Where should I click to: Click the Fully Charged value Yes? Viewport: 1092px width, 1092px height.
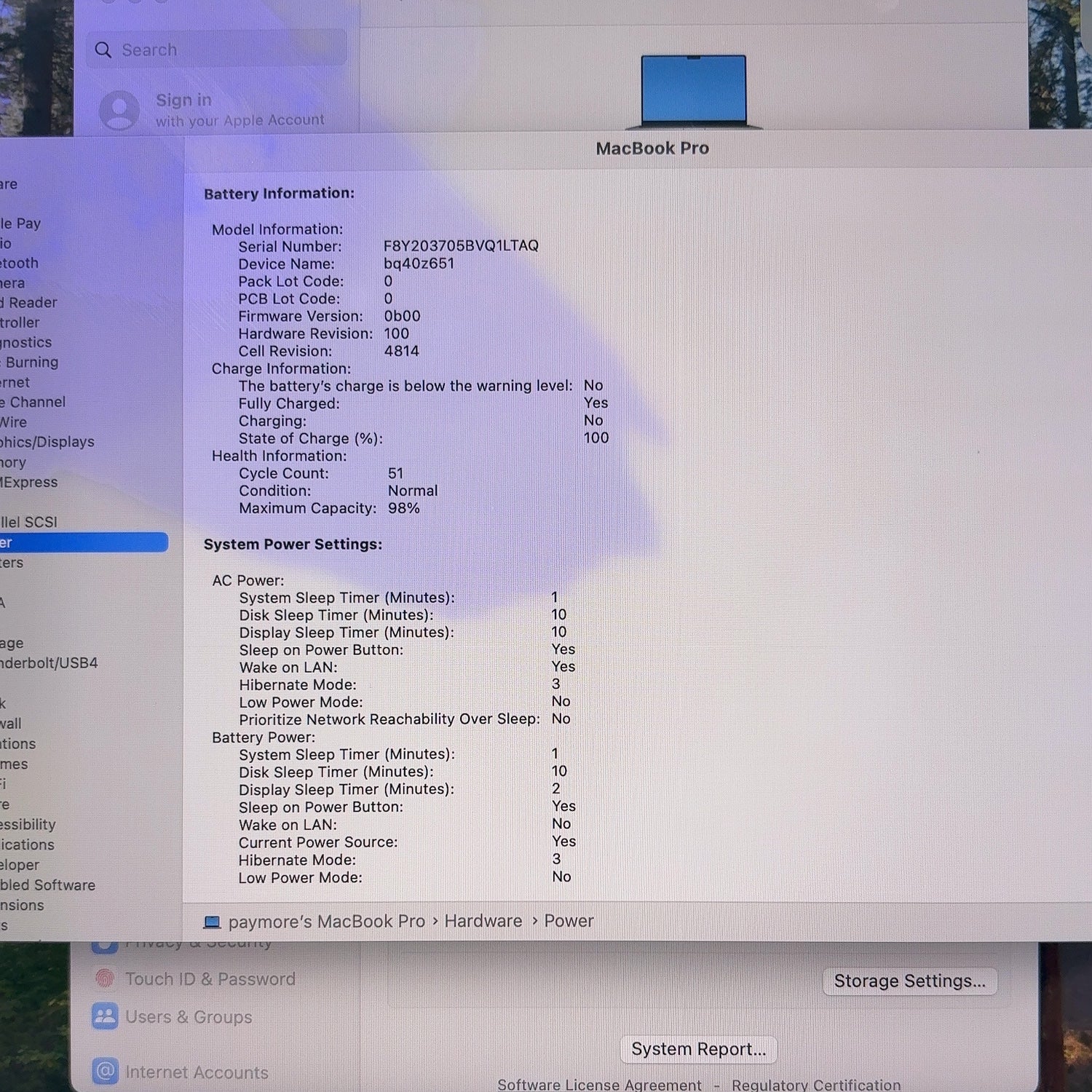[x=596, y=403]
